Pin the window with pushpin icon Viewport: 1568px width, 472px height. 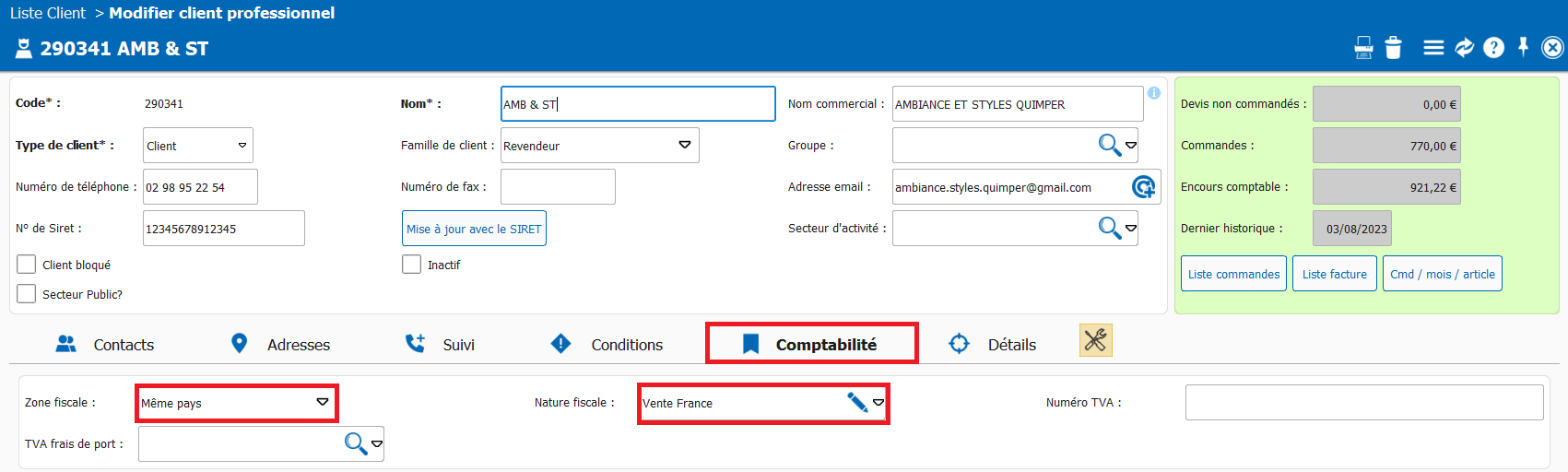pos(1523,47)
